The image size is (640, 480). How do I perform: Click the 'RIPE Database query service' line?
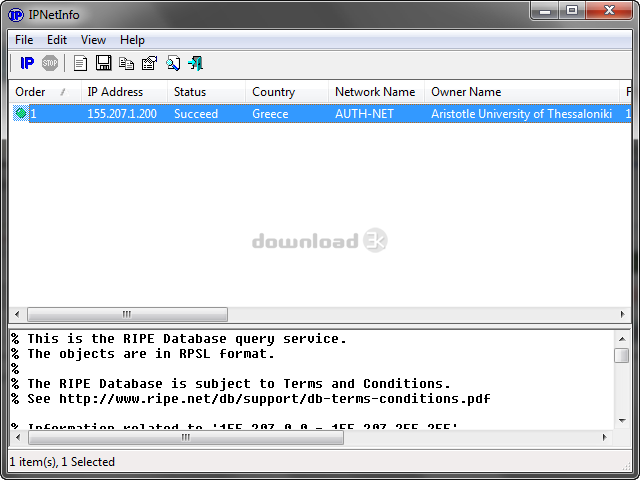pos(179,339)
